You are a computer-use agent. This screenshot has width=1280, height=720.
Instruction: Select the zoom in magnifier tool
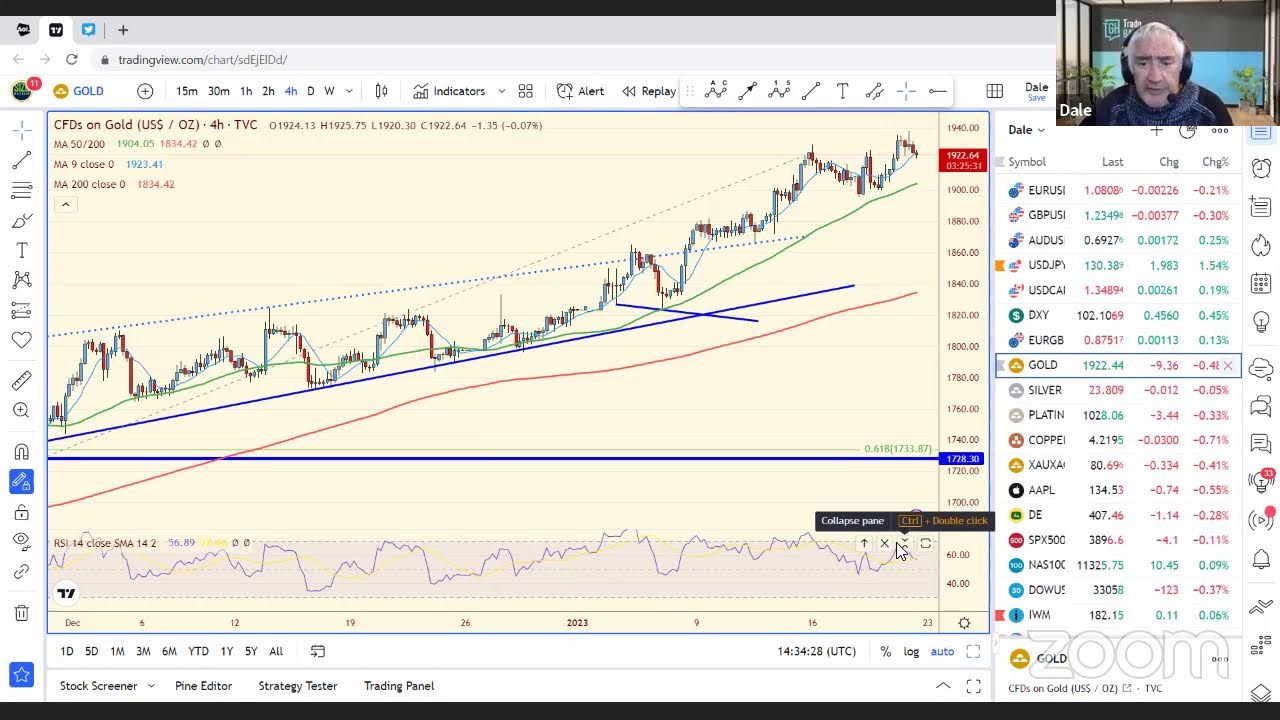pos(21,410)
